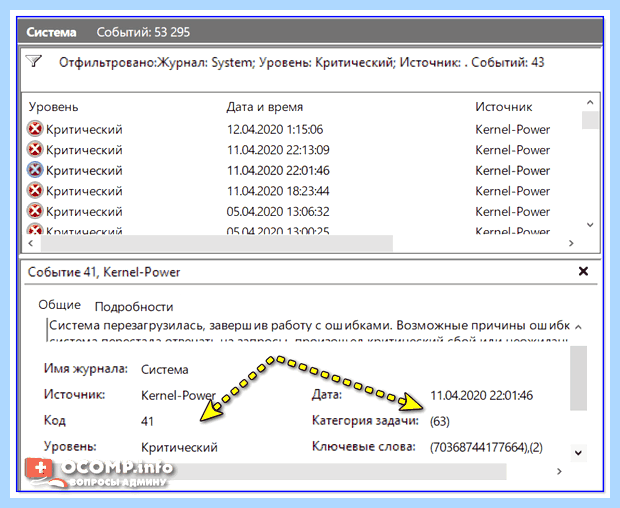Image resolution: width=620 pixels, height=508 pixels.
Task: Click Критический label in the 05.04.2020 13:06:32 row
Action: point(84,212)
